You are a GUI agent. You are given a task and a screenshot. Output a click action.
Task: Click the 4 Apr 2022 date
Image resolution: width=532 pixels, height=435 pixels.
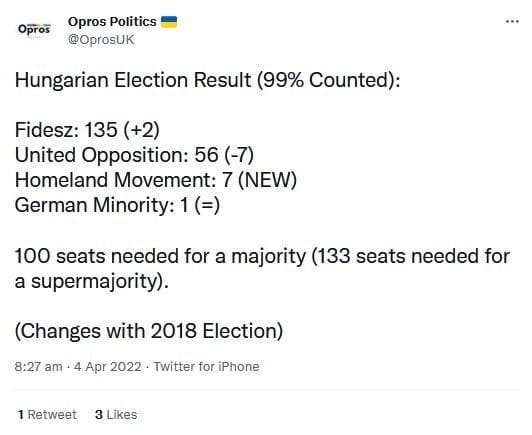108,367
